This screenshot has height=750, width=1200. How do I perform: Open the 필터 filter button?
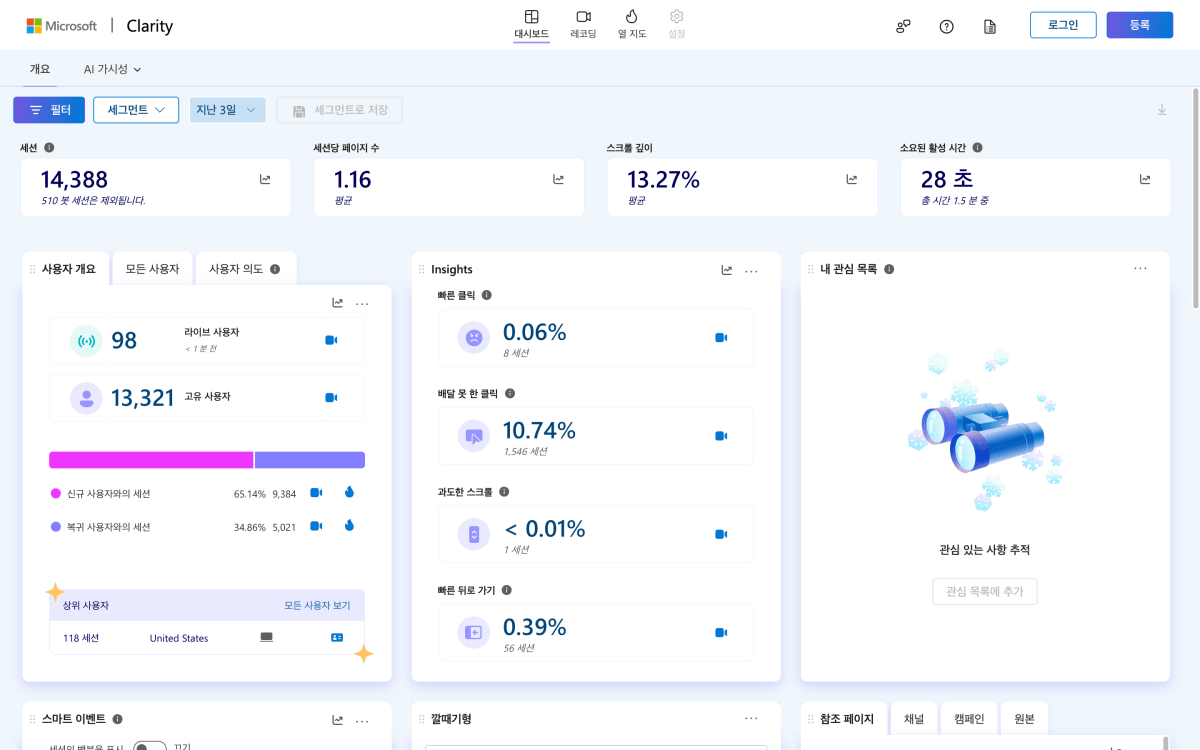(49, 110)
